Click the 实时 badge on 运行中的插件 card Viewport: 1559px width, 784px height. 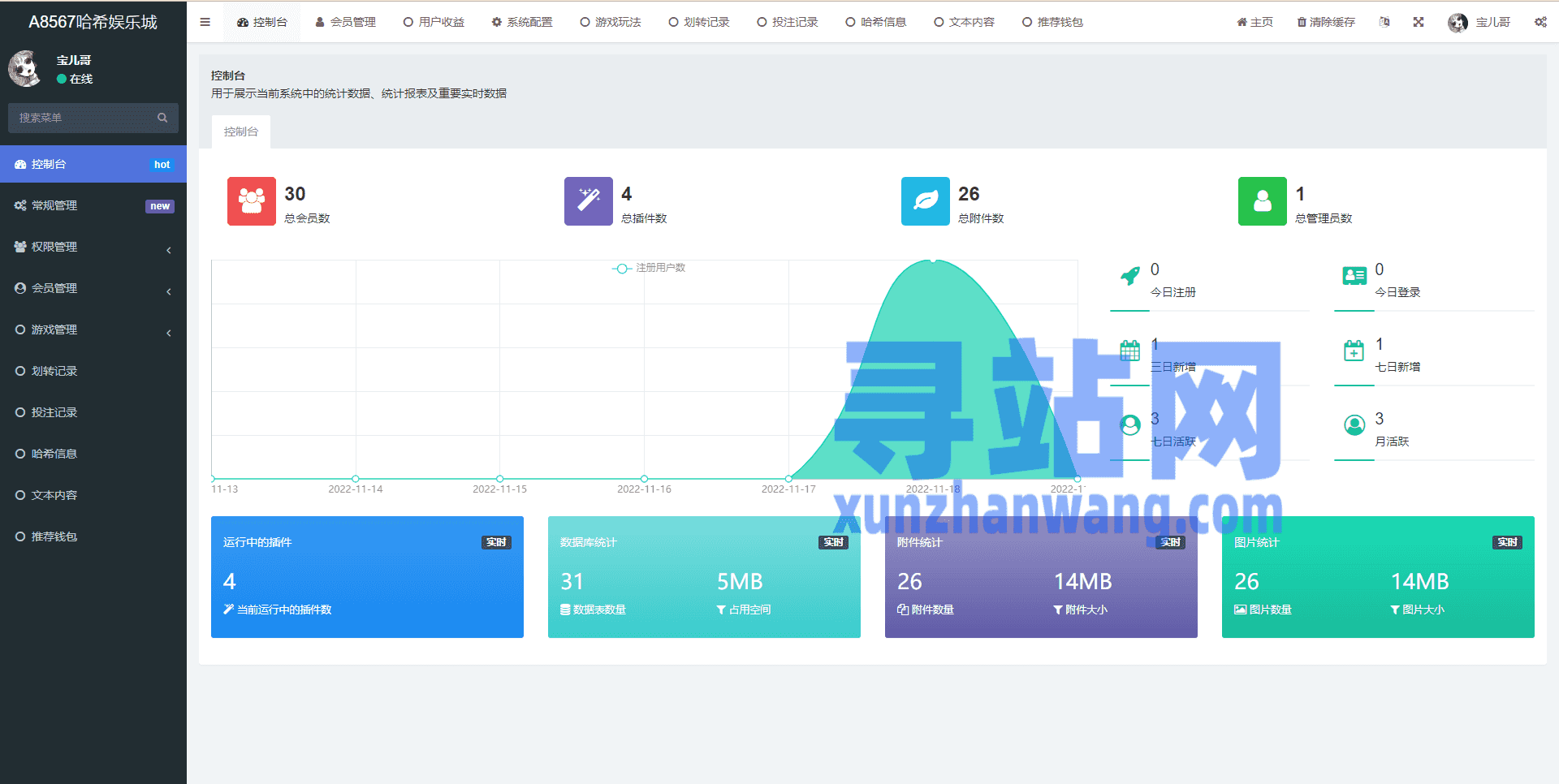point(496,542)
